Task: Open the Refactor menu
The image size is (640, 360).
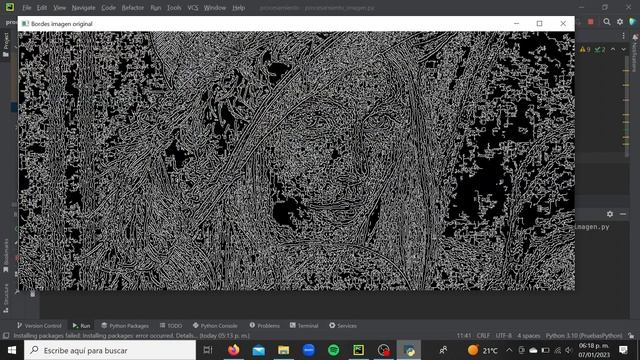Action: [133, 8]
